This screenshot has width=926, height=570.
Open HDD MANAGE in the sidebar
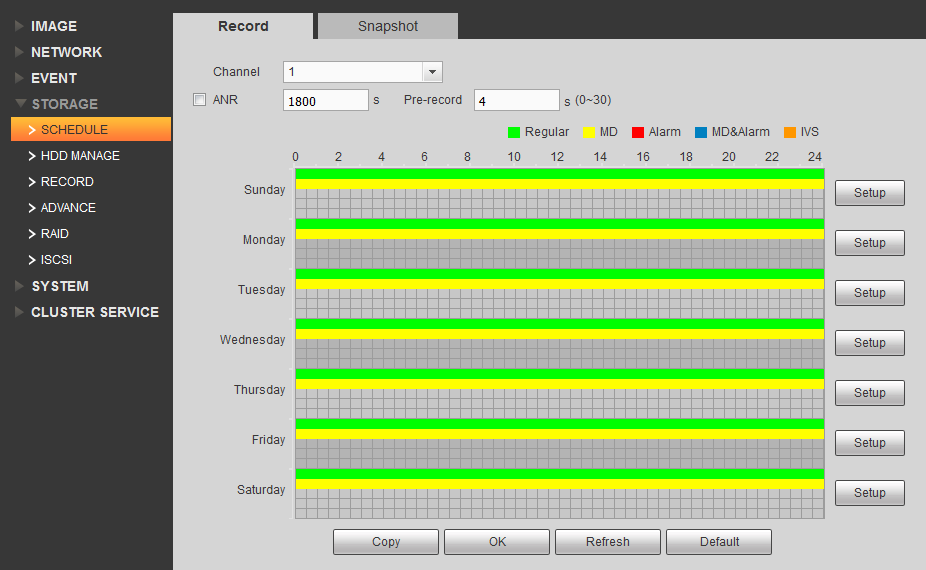click(80, 156)
